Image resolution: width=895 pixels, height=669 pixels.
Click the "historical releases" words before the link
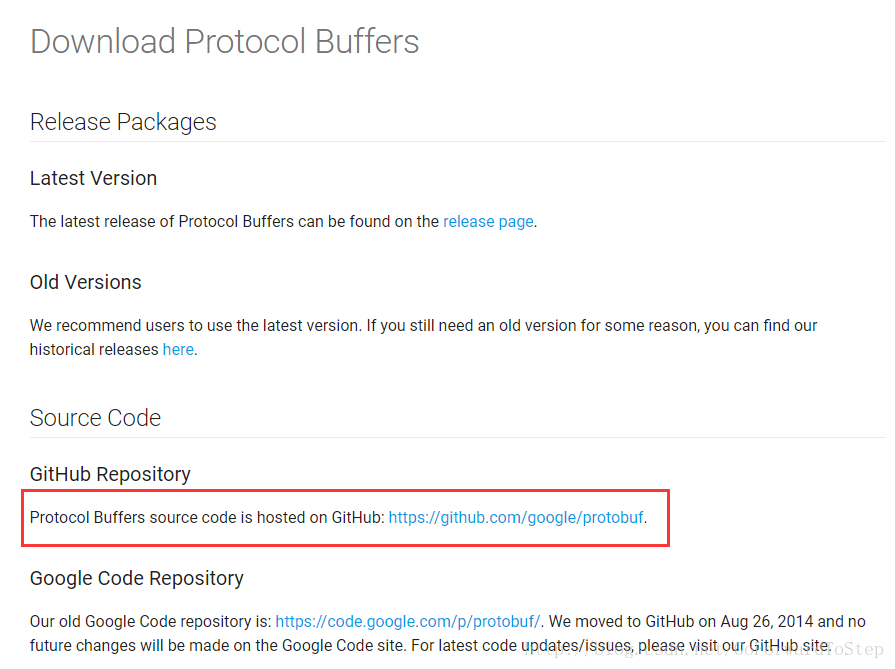[94, 350]
